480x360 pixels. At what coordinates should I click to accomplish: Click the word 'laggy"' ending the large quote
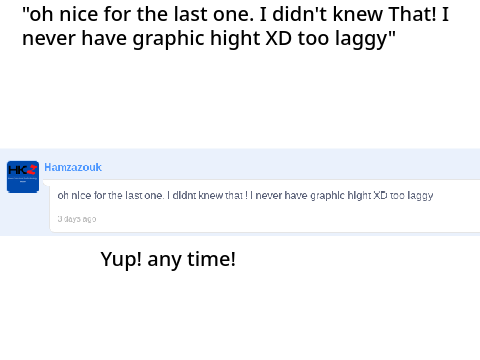point(365,39)
